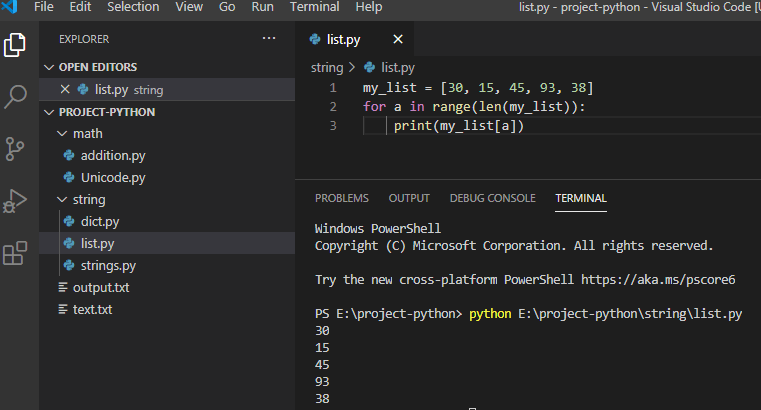Open Unicode.py in the file tree
The image size is (761, 410).
click(113, 178)
